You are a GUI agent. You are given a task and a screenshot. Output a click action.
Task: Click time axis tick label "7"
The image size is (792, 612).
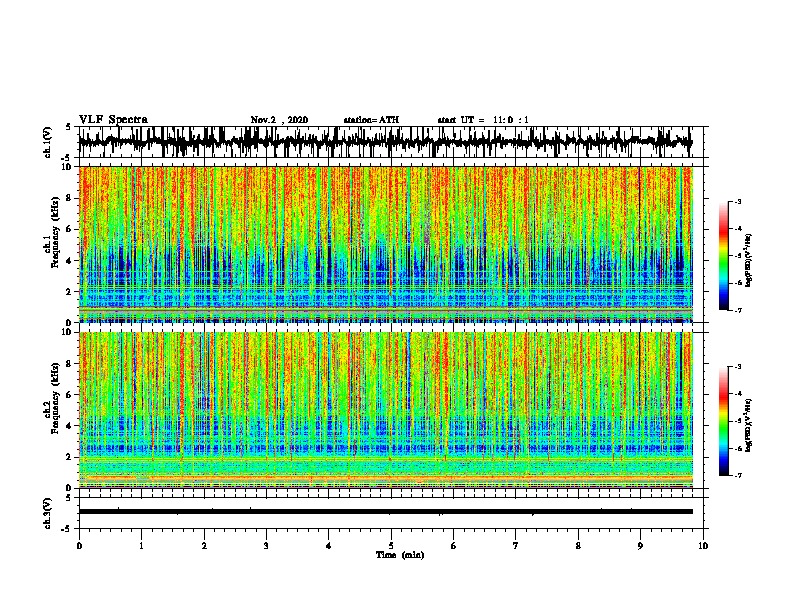[516, 546]
